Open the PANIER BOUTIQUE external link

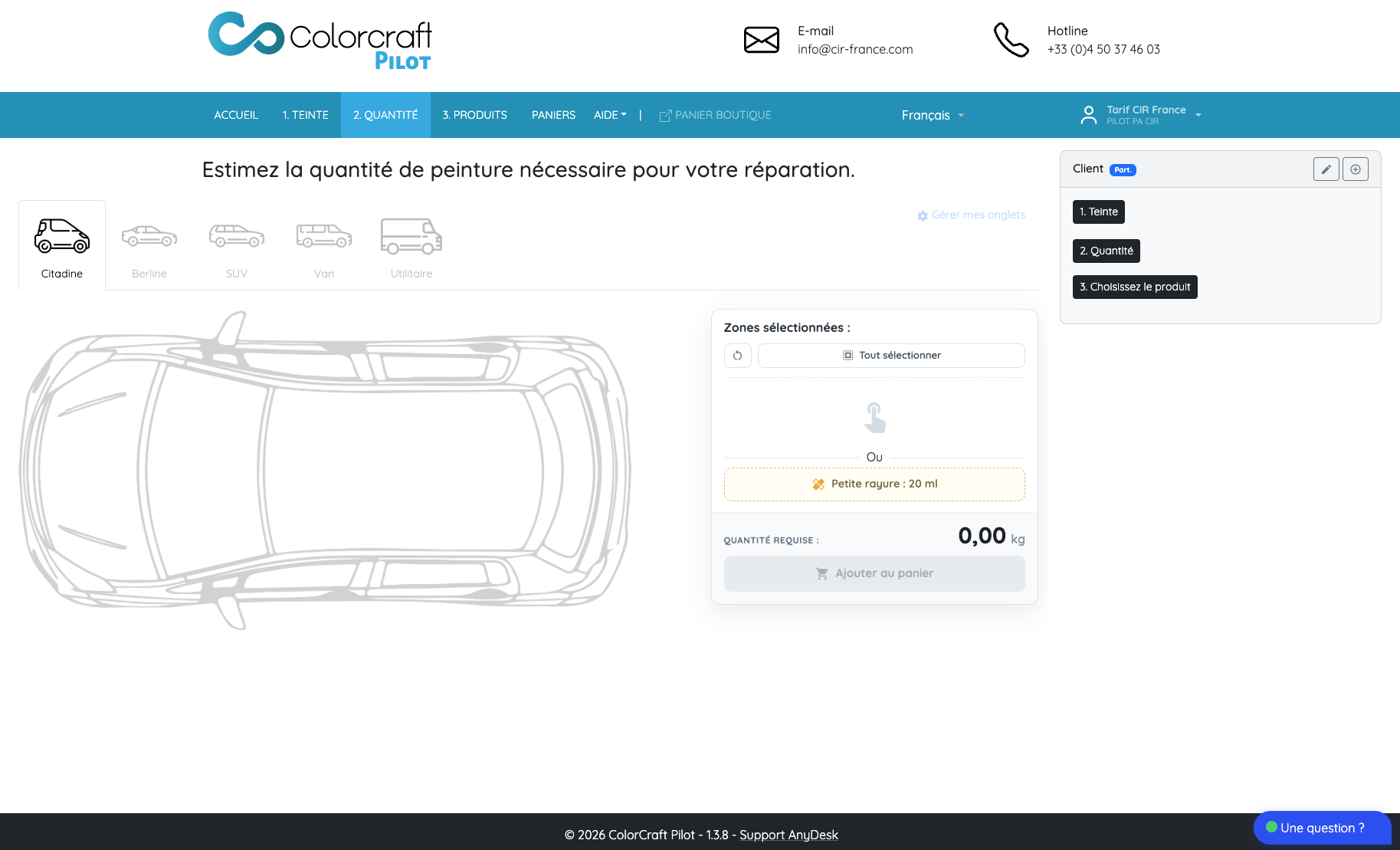tap(716, 115)
